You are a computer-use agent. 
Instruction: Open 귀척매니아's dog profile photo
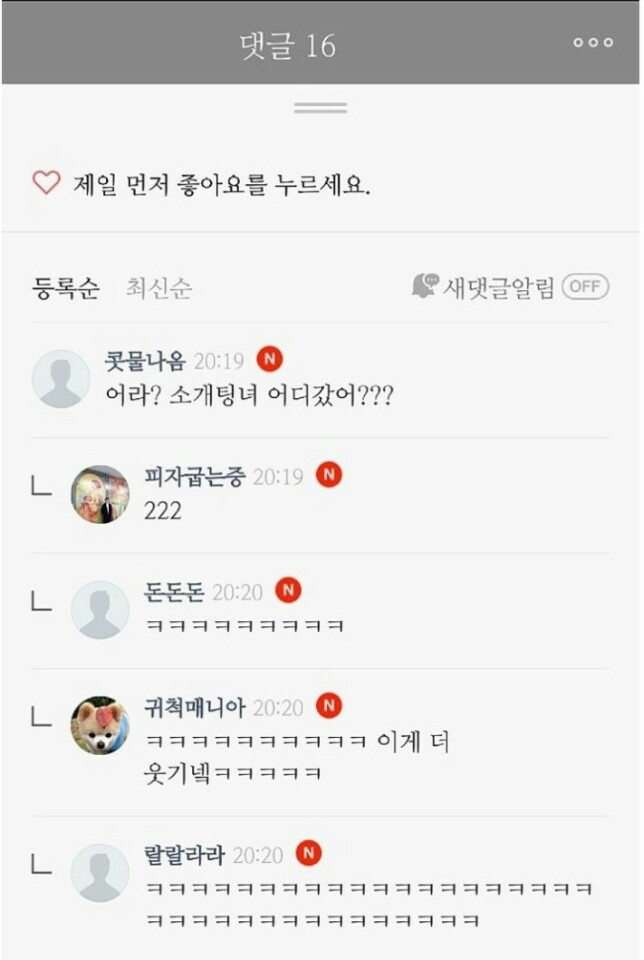click(x=100, y=725)
